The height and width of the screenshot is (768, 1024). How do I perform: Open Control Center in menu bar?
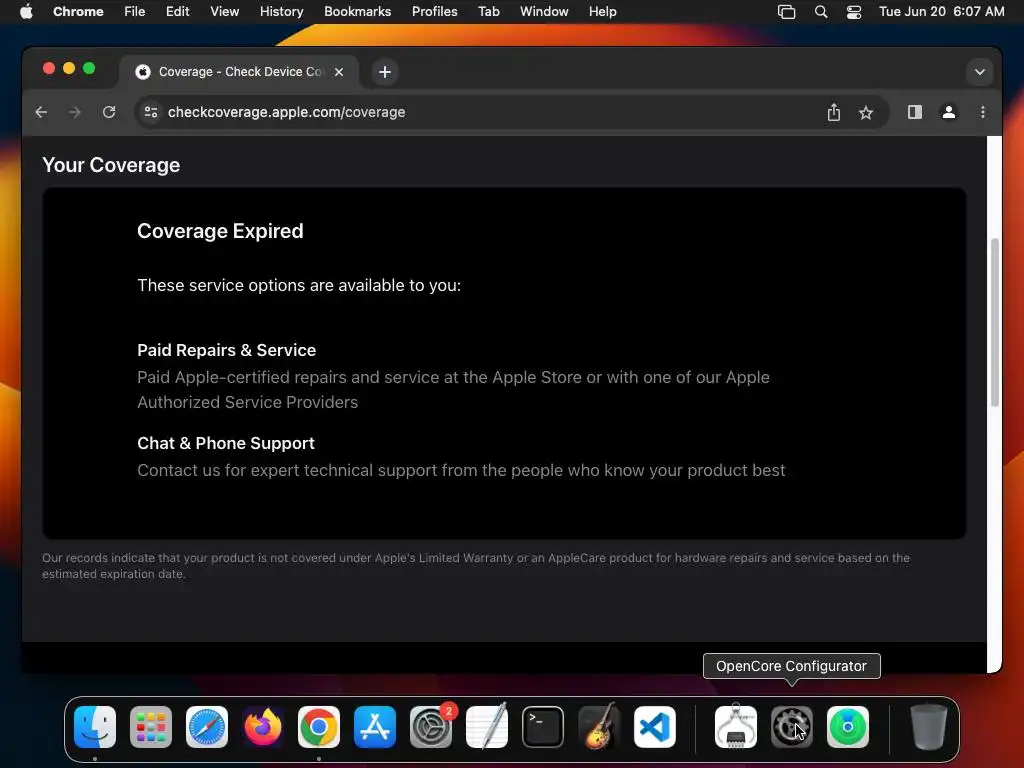pyautogui.click(x=854, y=12)
